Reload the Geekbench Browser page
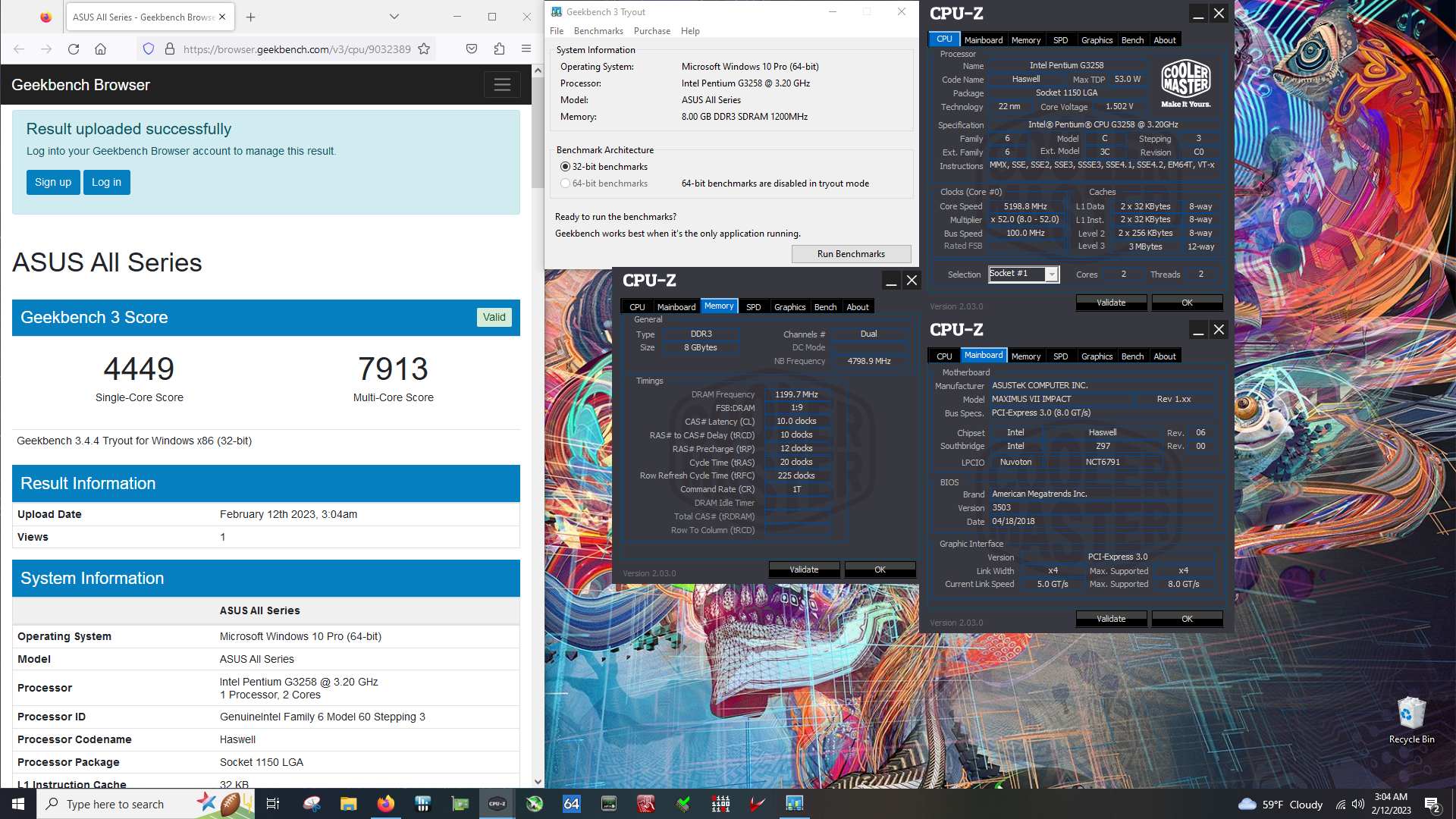Screen dimensions: 1456x819 pyautogui.click(x=74, y=49)
